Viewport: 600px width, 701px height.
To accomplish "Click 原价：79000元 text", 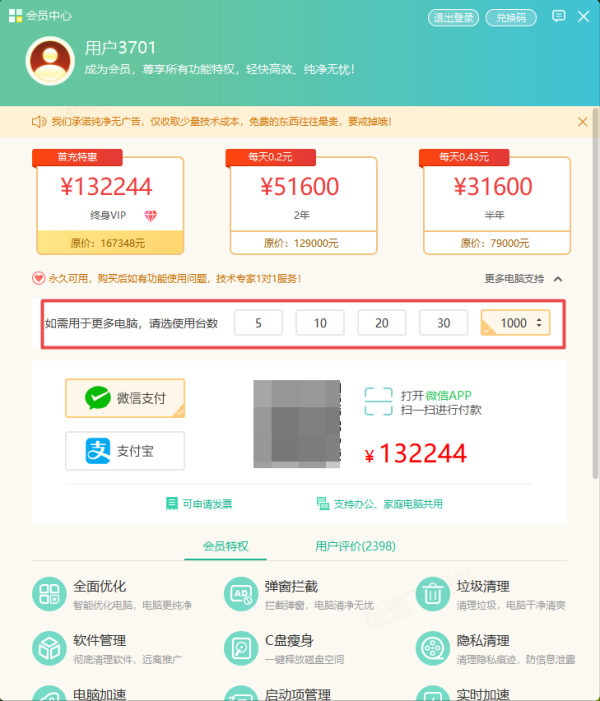I will click(494, 243).
